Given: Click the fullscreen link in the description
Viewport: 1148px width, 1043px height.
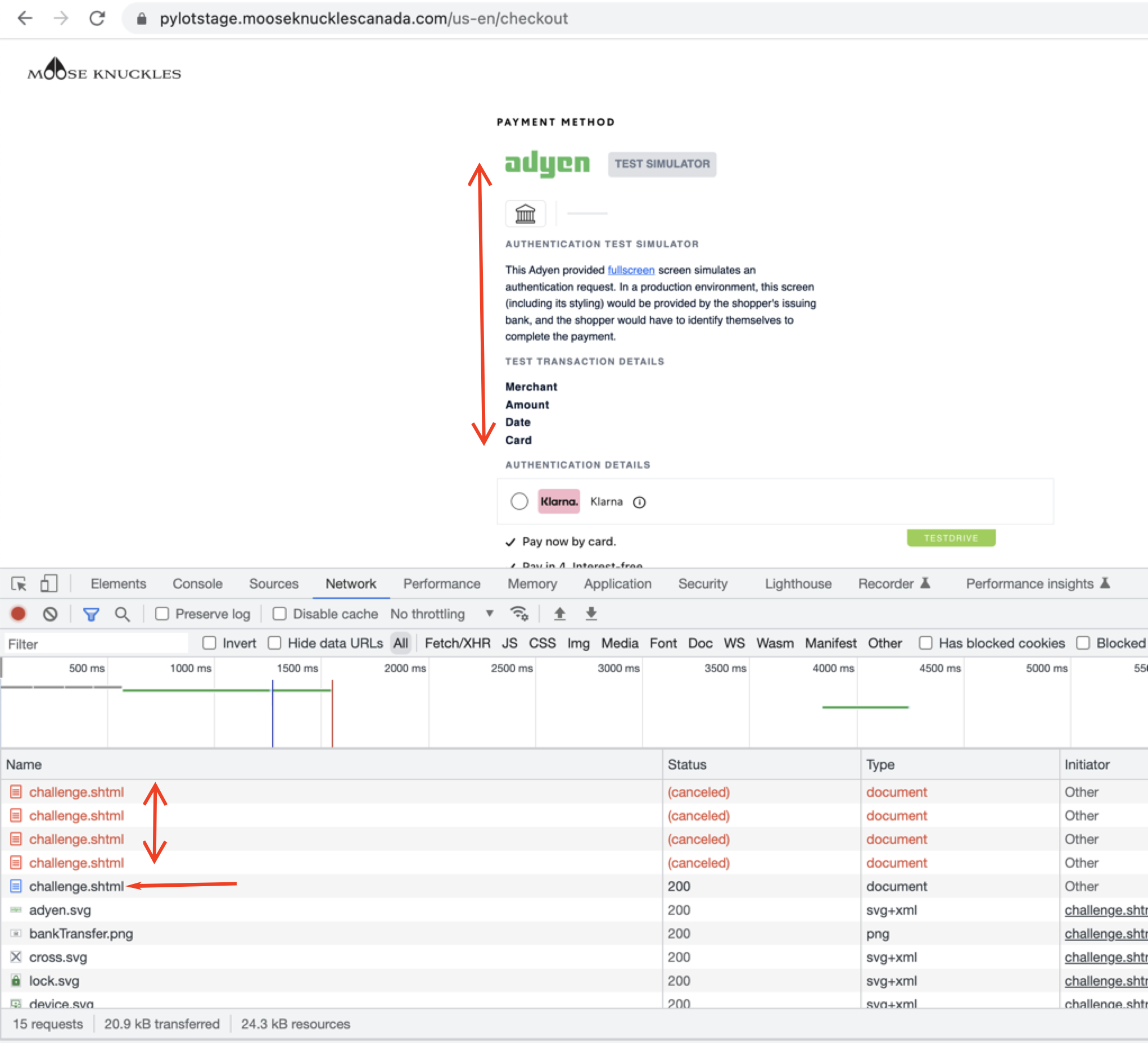Looking at the screenshot, I should pos(630,270).
